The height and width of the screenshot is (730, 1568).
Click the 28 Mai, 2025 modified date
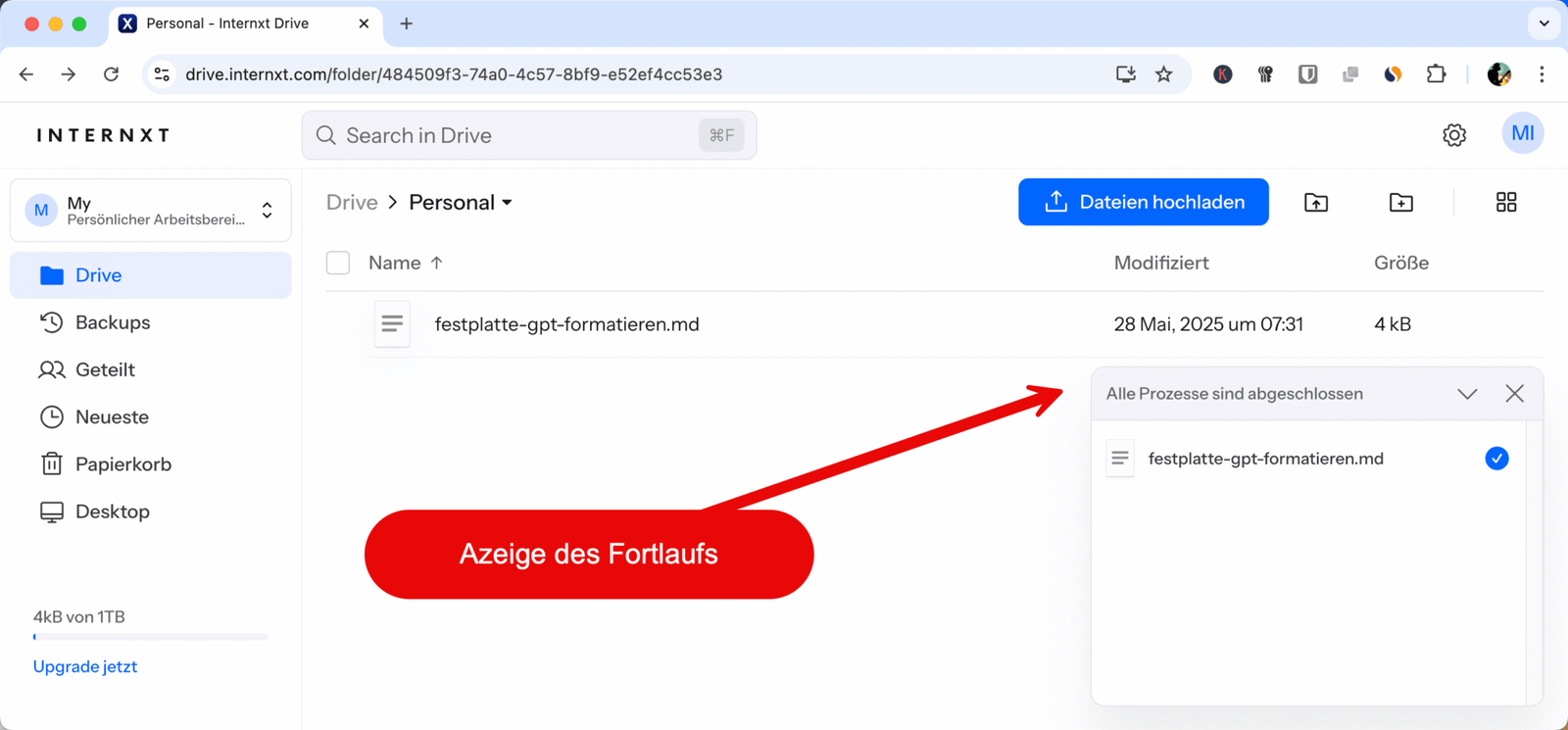coord(1208,324)
